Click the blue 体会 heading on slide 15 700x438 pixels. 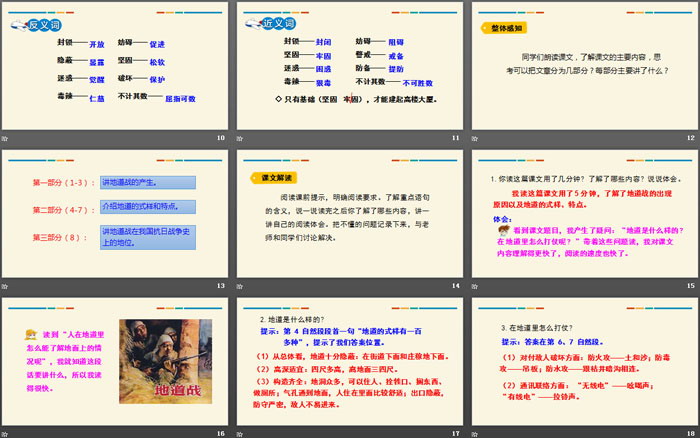point(502,219)
